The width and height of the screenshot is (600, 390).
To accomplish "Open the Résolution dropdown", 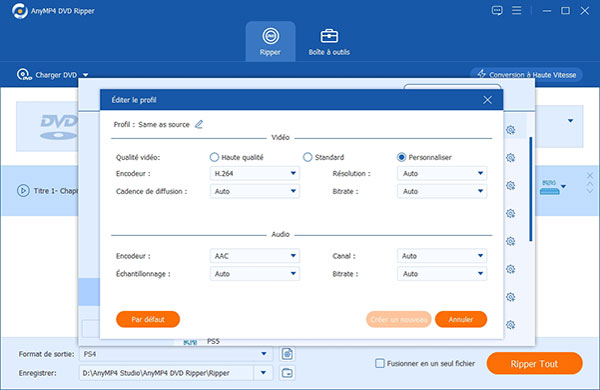I will click(x=442, y=173).
